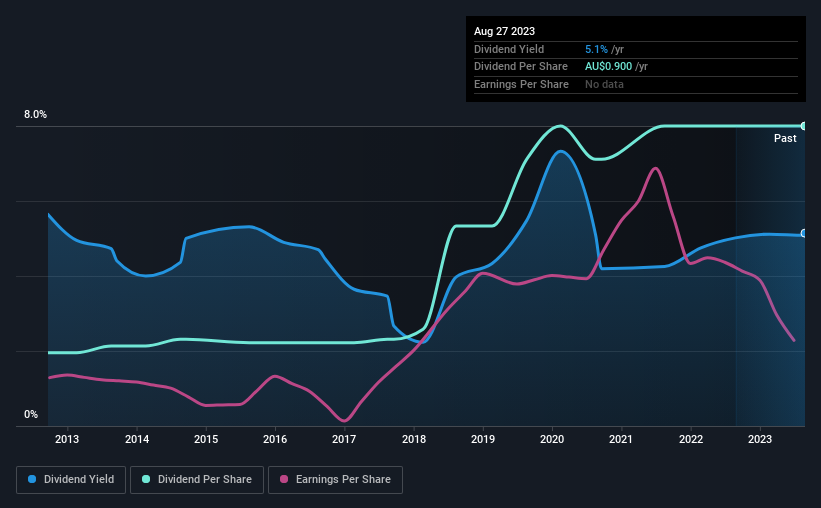821x508 pixels.
Task: Click the 8.0% y-axis label
Action: point(35,114)
